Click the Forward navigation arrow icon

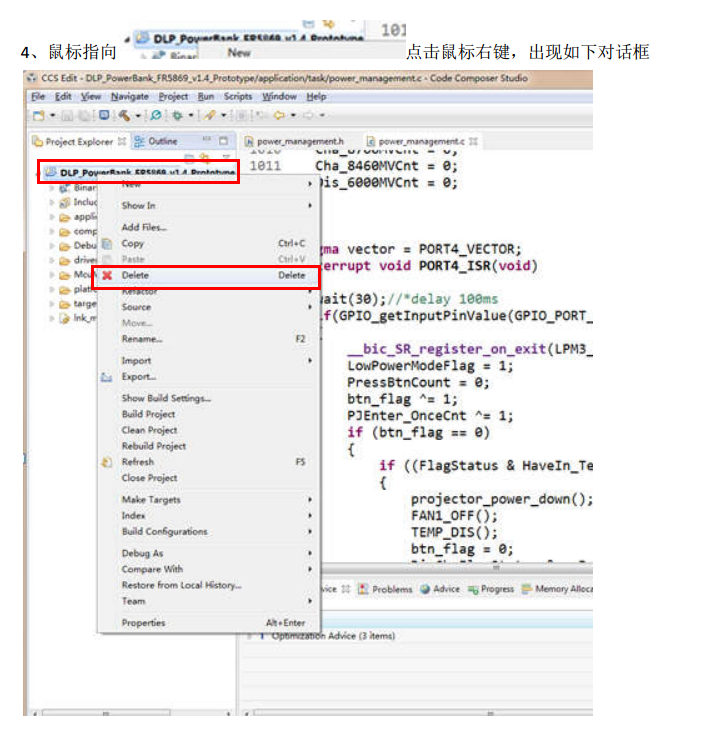pyautogui.click(x=309, y=115)
